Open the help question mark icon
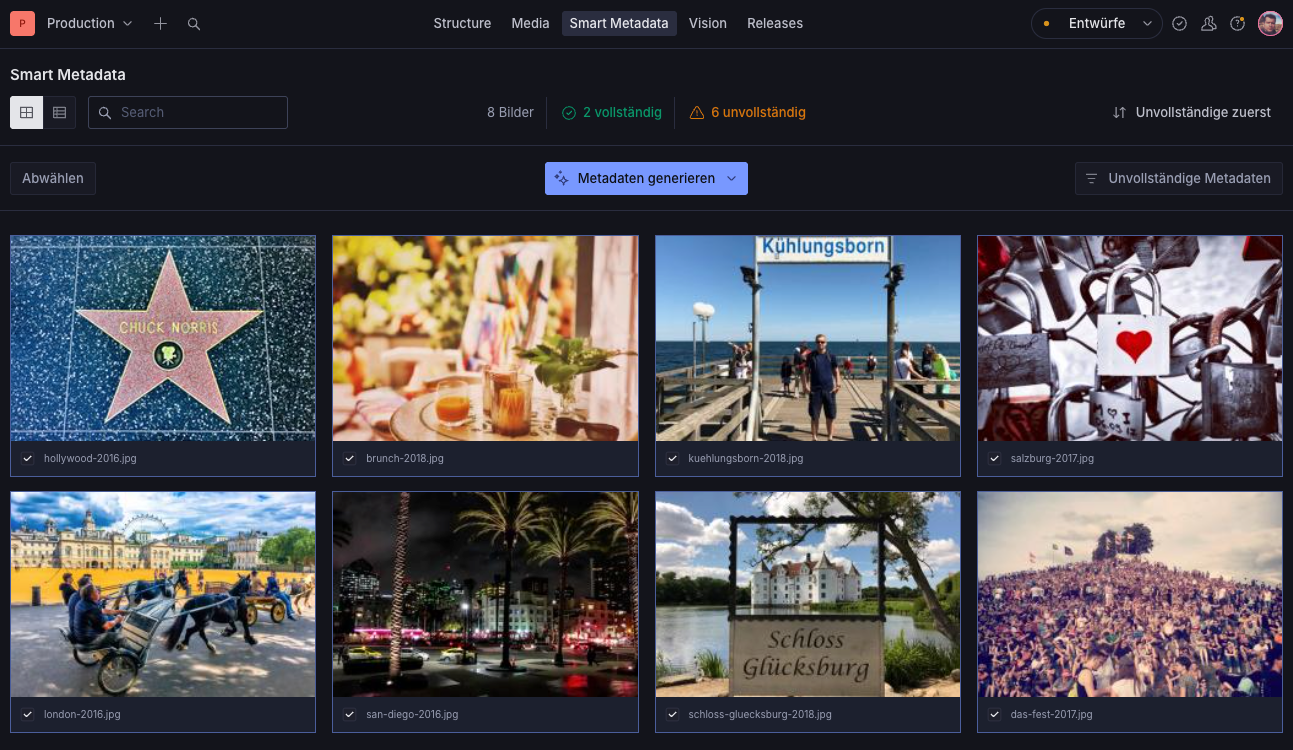1293x750 pixels. [1238, 23]
